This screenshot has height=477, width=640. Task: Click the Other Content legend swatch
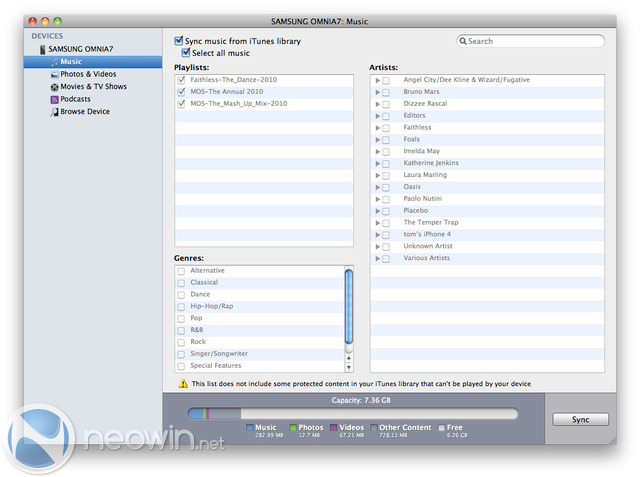coord(374,428)
